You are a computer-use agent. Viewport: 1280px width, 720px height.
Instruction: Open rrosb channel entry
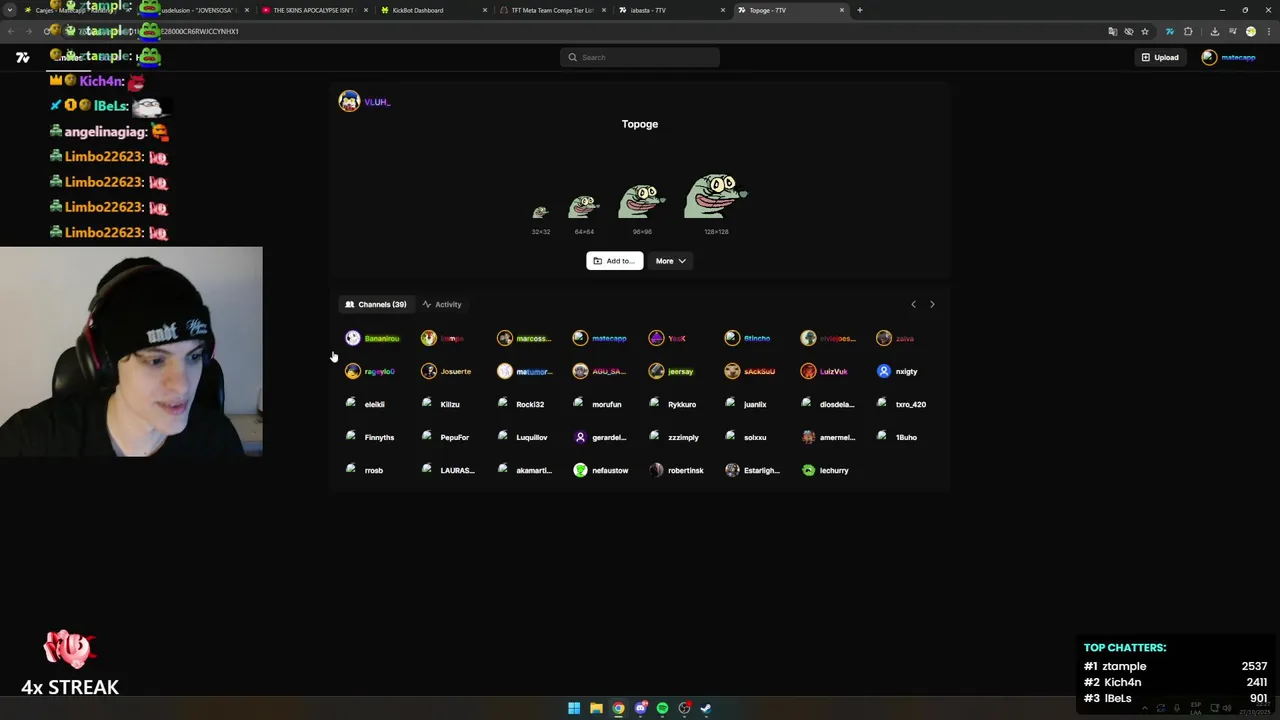click(365, 470)
